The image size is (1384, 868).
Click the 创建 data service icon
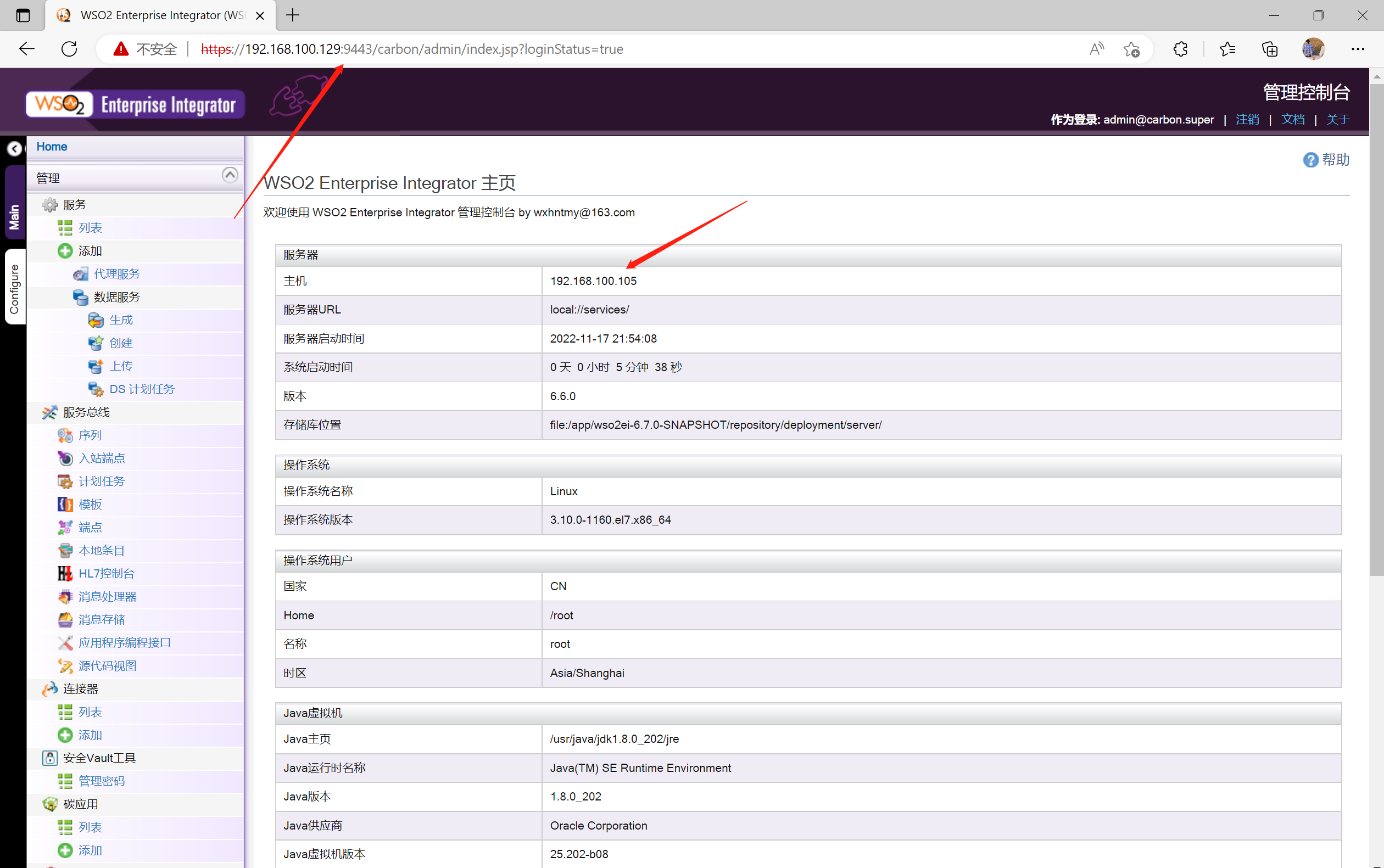click(x=96, y=343)
